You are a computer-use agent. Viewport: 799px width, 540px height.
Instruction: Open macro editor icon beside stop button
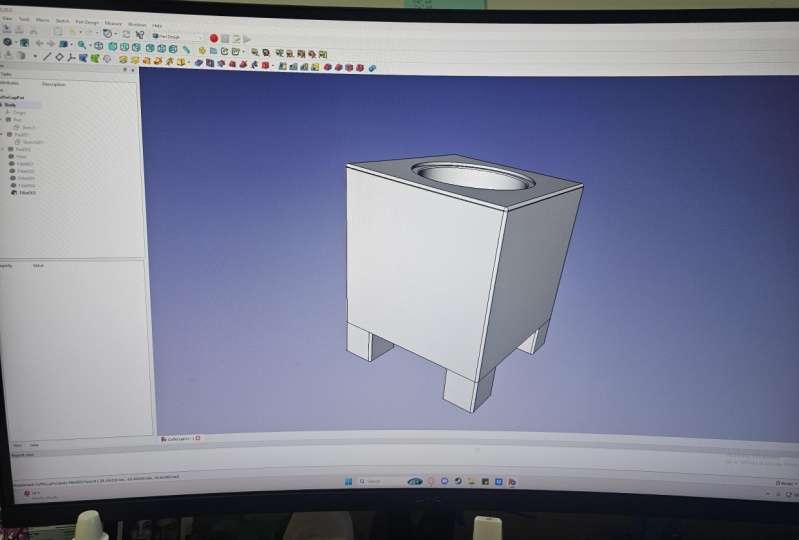coord(236,39)
